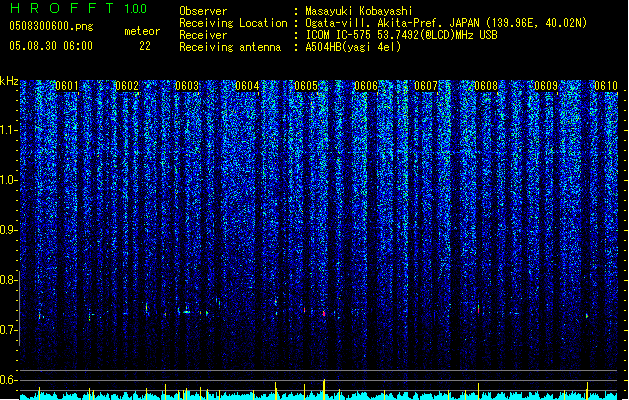Click the tallest yellow peak in the power graph
The width and height of the screenshot is (629, 400).
[x=324, y=389]
